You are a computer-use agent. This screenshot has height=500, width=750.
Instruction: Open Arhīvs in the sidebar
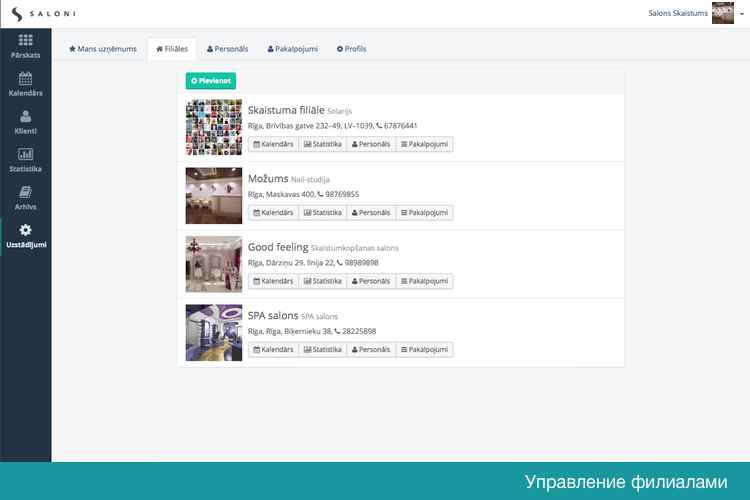pos(25,198)
